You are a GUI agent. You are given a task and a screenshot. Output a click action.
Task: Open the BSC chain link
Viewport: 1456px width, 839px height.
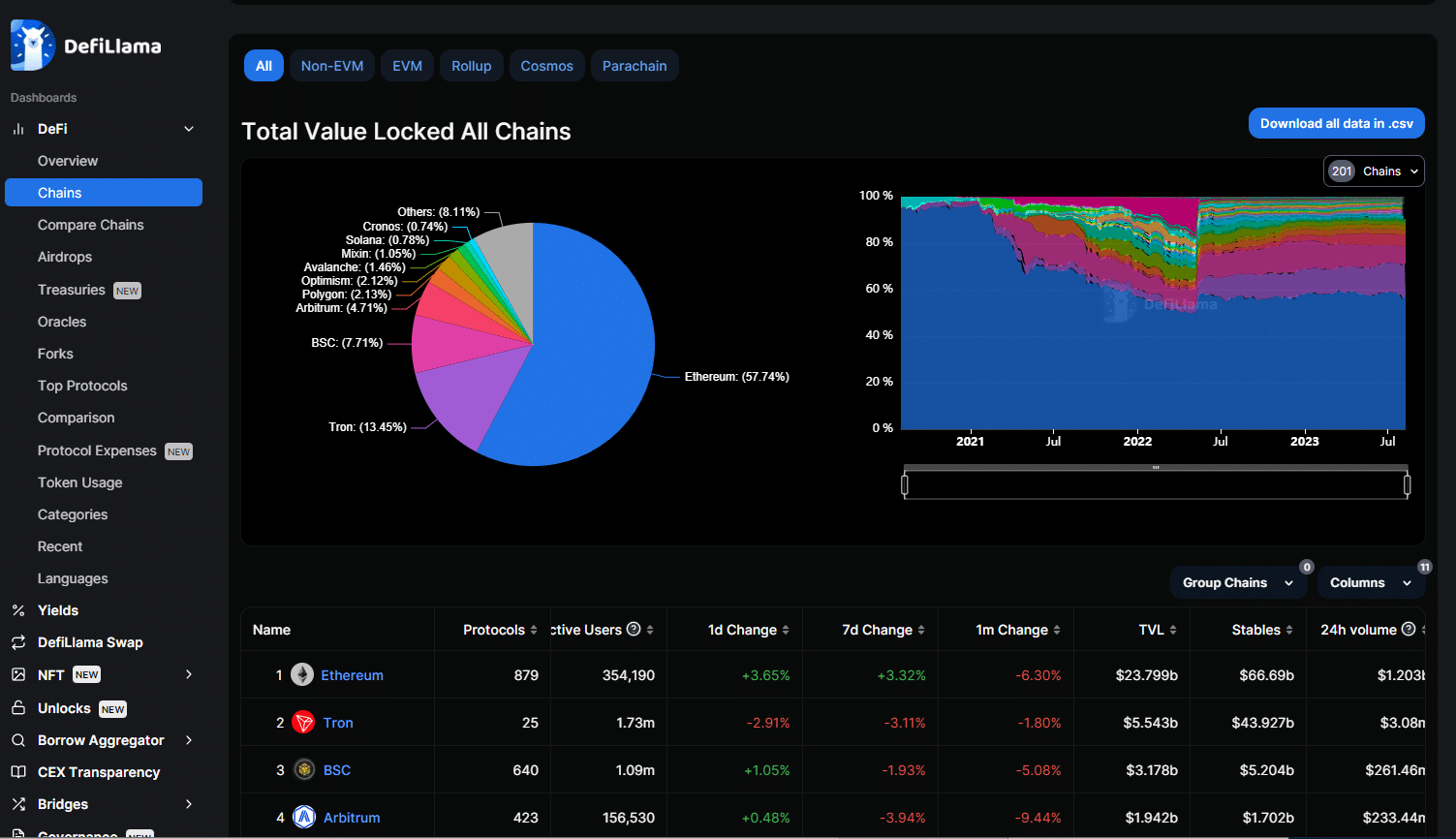pos(337,770)
